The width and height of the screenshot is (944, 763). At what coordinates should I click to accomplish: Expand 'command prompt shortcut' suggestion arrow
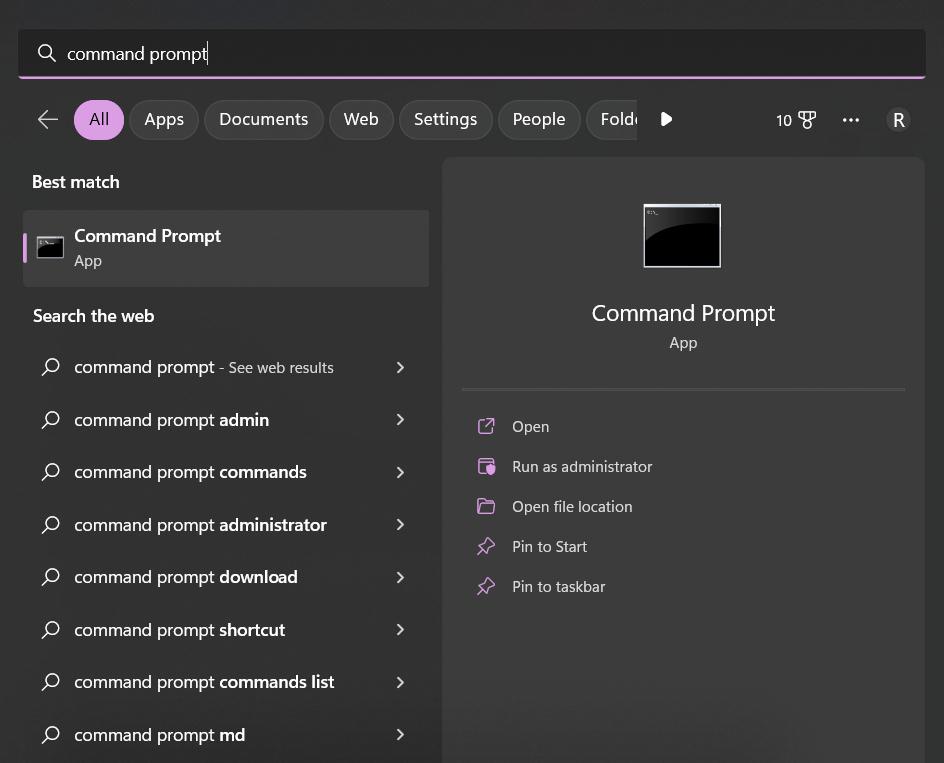click(x=400, y=630)
